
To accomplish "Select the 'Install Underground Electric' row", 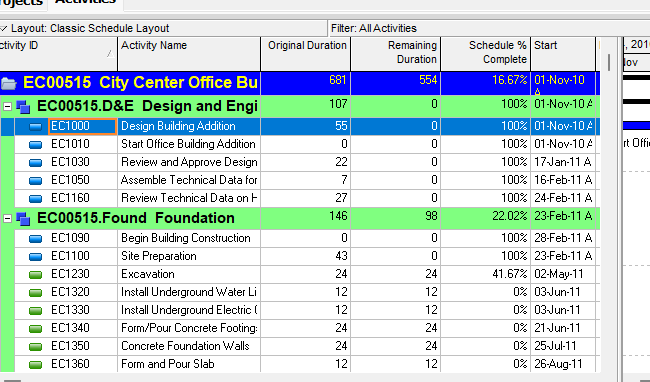I will coord(307,310).
